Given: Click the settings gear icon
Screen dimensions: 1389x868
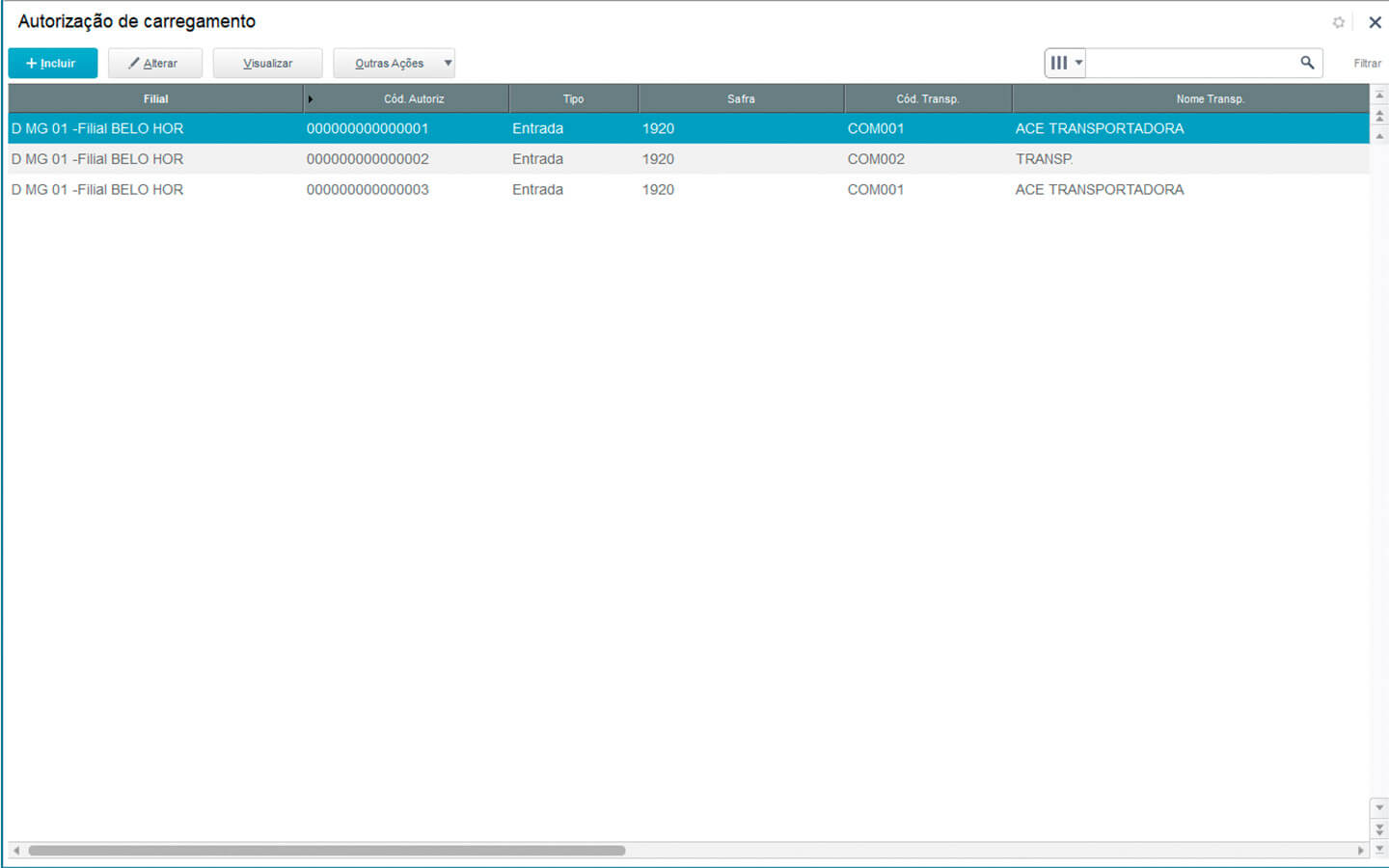Looking at the screenshot, I should (x=1338, y=22).
